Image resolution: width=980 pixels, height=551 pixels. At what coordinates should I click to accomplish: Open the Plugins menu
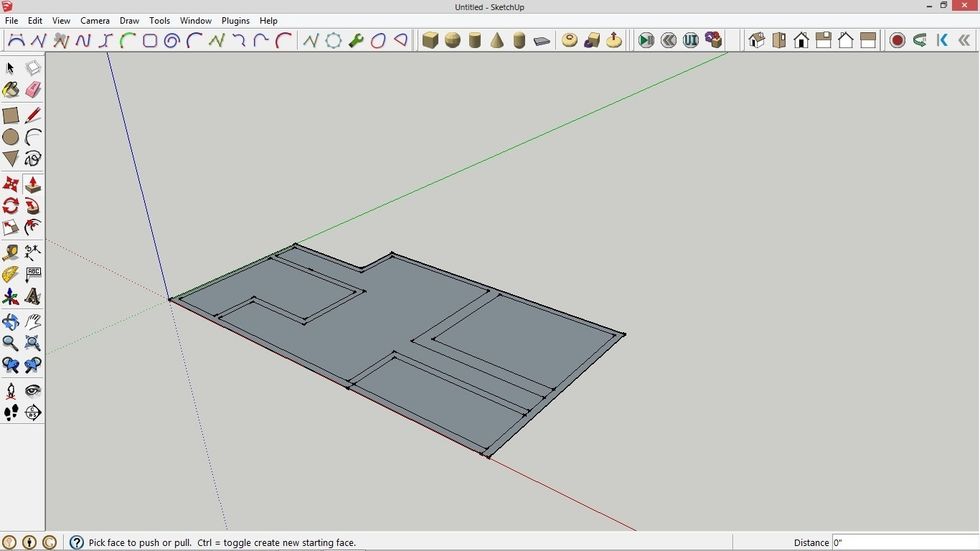pyautogui.click(x=235, y=20)
